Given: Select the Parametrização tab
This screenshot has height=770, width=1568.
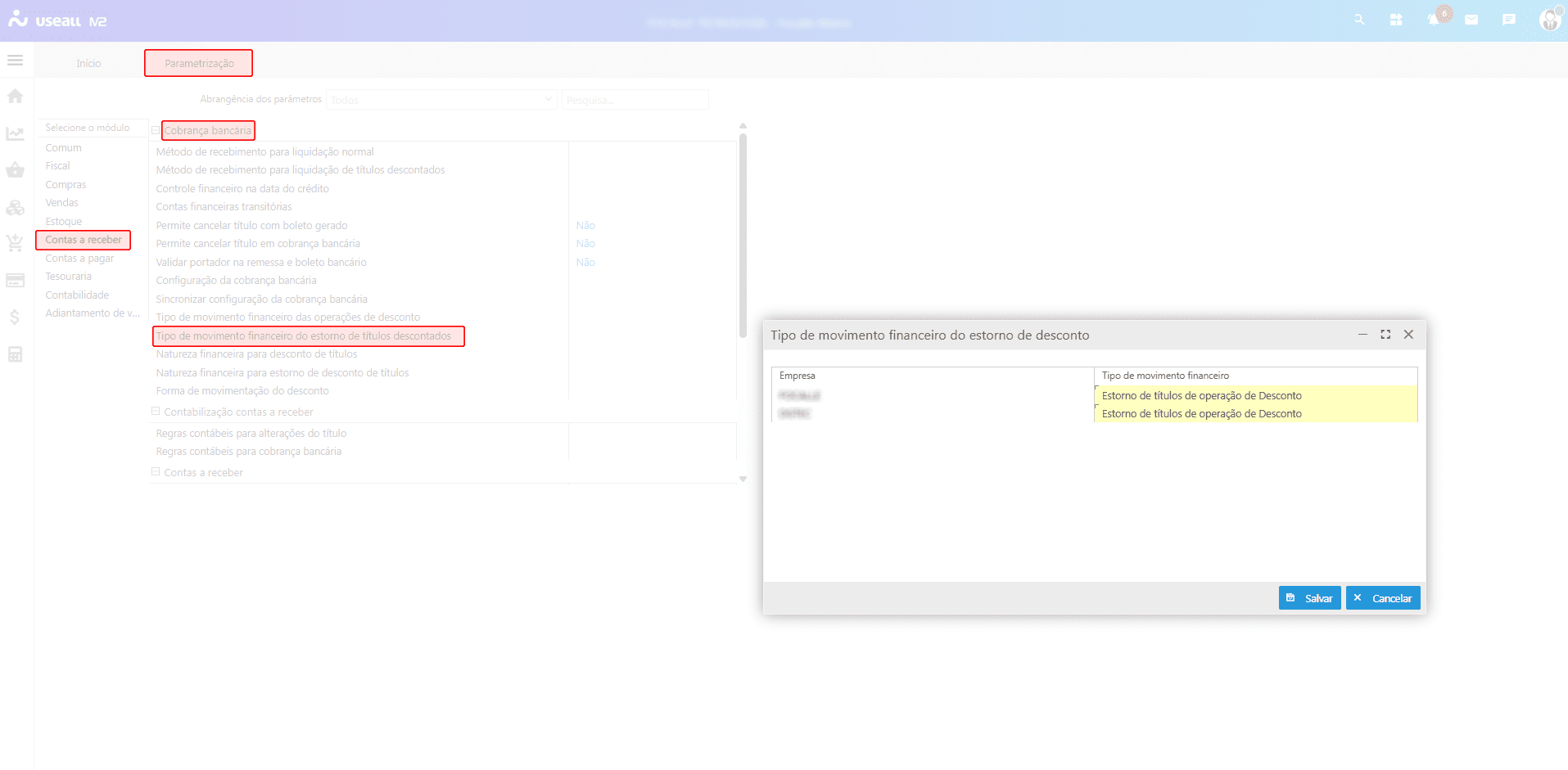Looking at the screenshot, I should (199, 64).
